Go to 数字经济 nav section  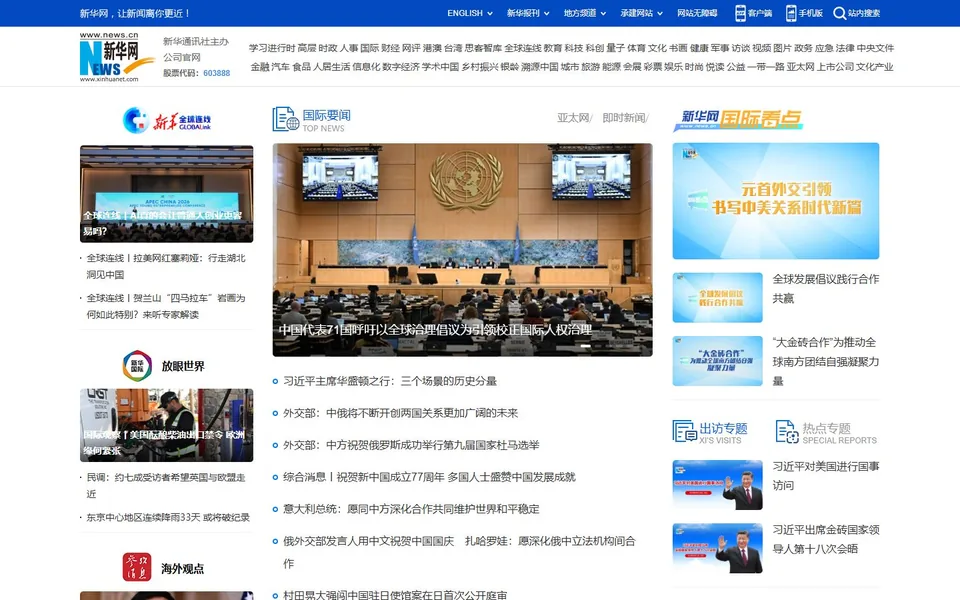400,67
